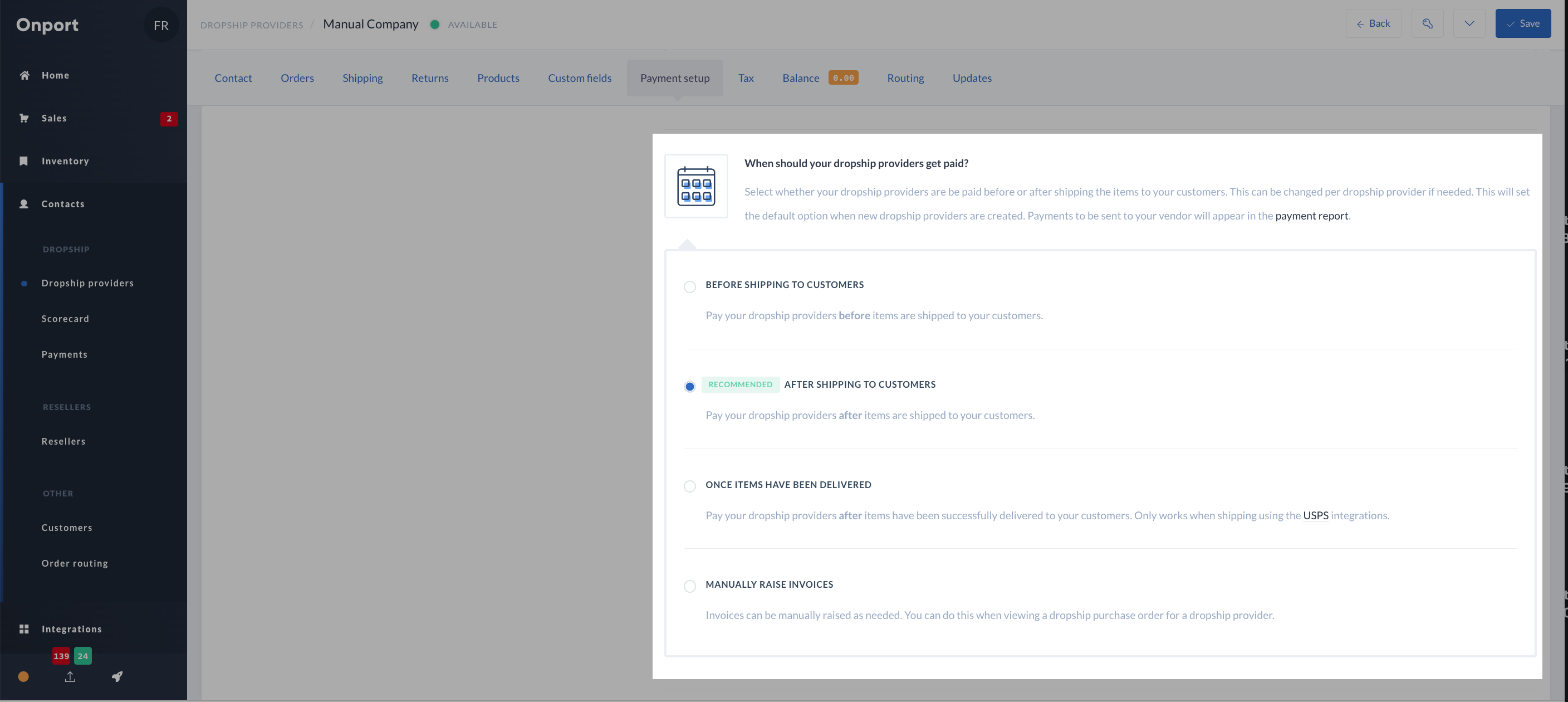Select the Payment setup tab

pyautogui.click(x=675, y=78)
